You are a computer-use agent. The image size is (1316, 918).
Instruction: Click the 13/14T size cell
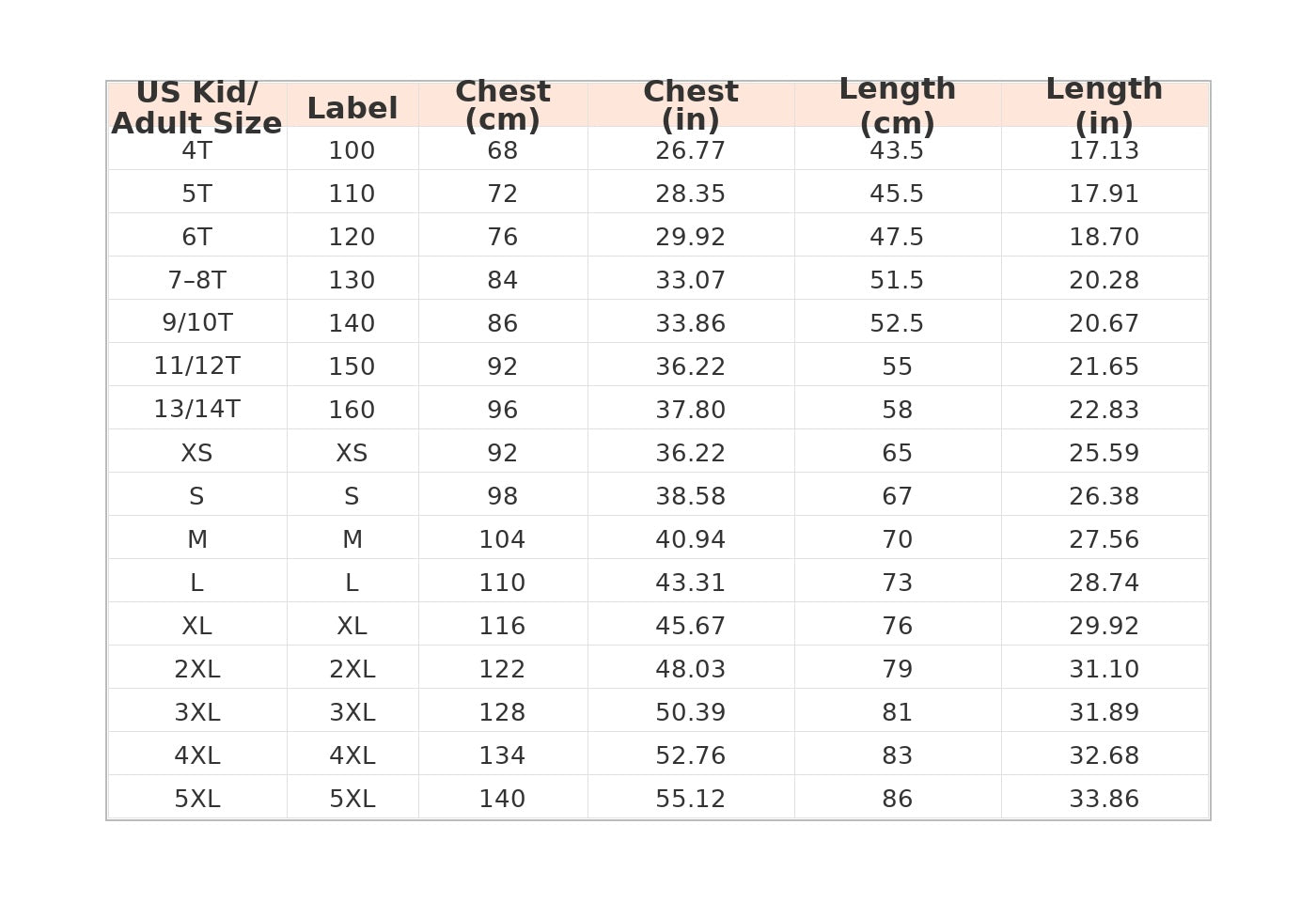click(197, 408)
